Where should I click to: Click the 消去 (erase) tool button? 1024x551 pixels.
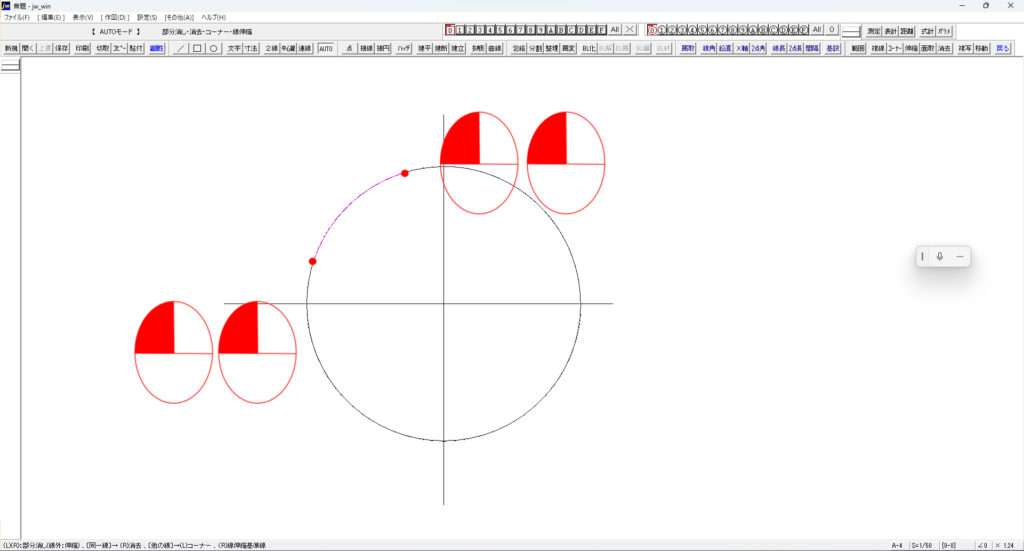[944, 48]
